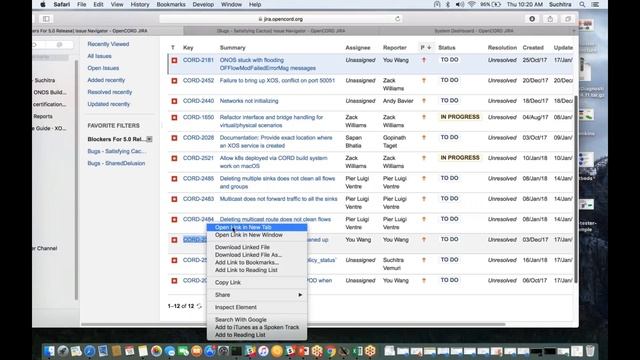Open the History menu

pyautogui.click(x=140, y=4)
